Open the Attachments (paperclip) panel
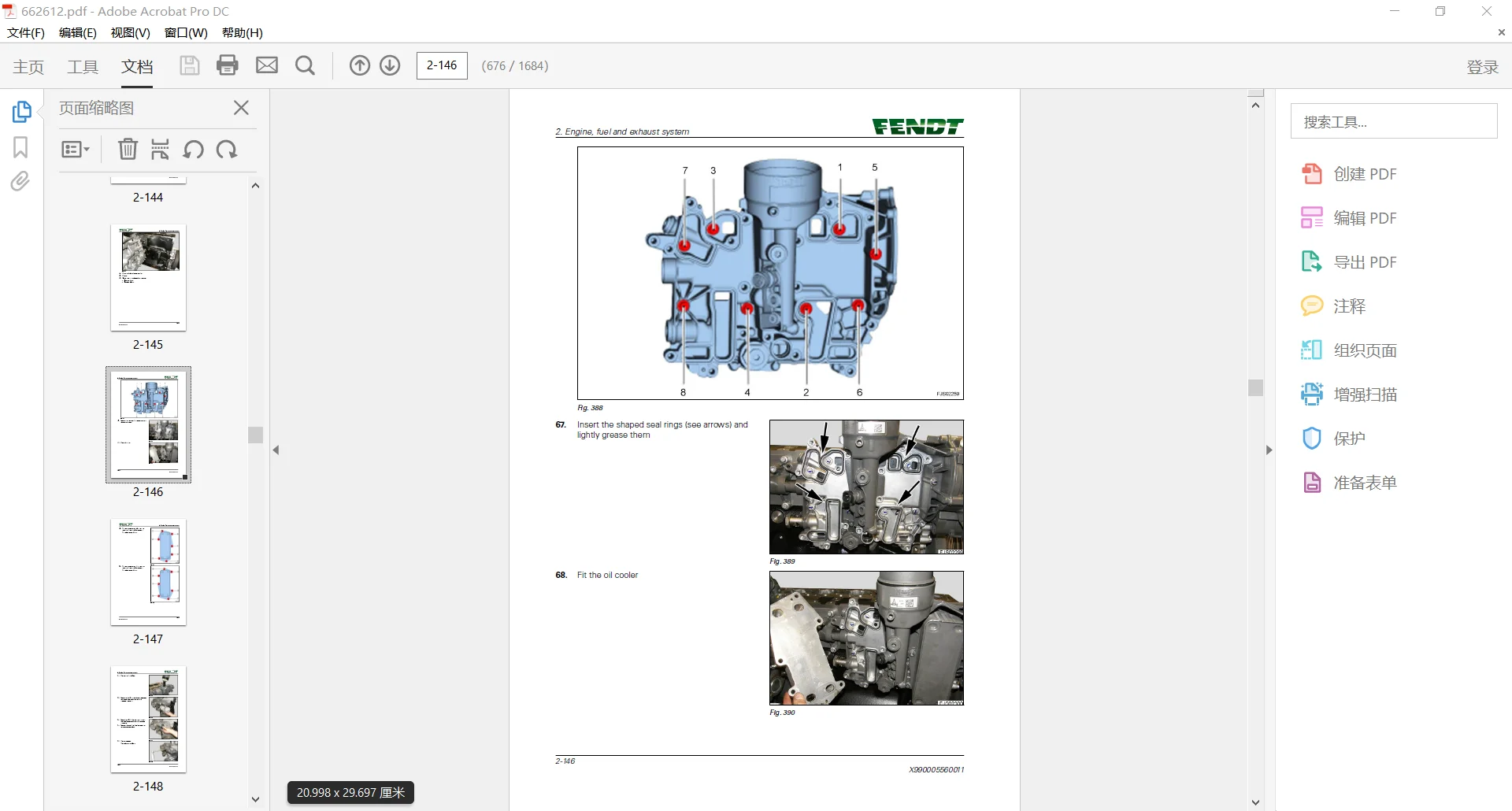The image size is (1512, 811). 20,180
